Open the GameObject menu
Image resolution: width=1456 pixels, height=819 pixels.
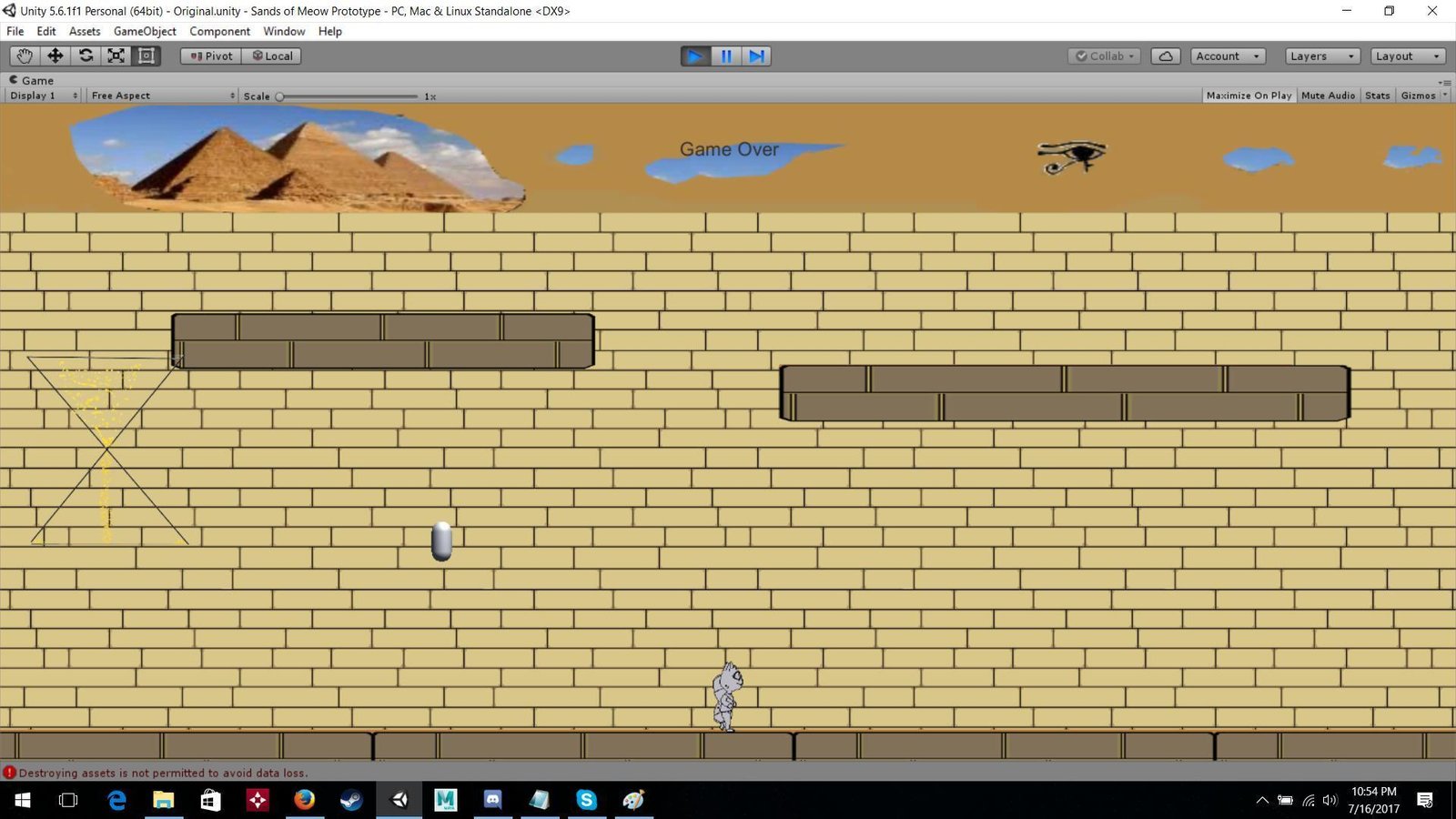[x=145, y=31]
